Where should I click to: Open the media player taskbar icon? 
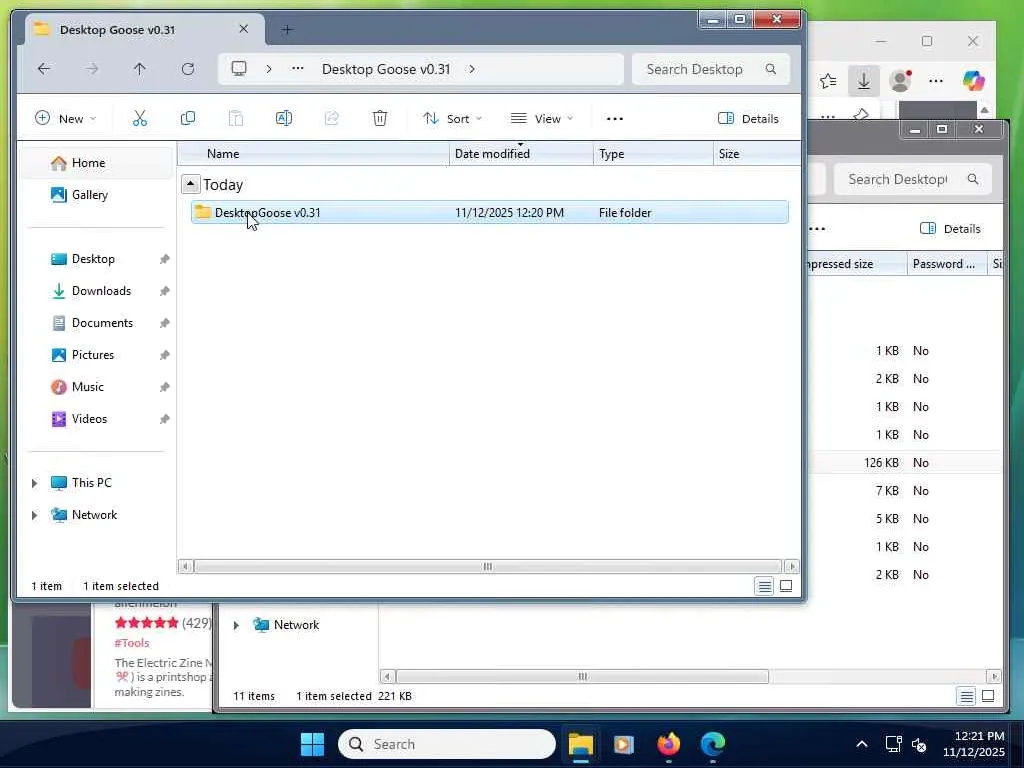[624, 744]
